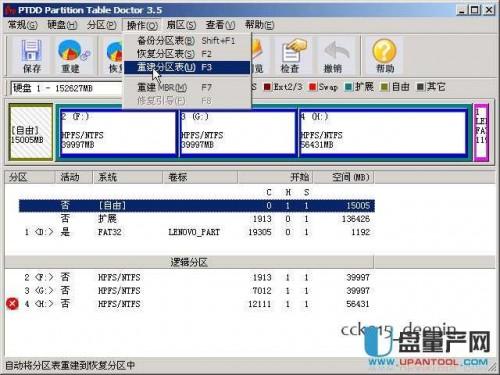Maximize the PTDD window

click(475, 10)
